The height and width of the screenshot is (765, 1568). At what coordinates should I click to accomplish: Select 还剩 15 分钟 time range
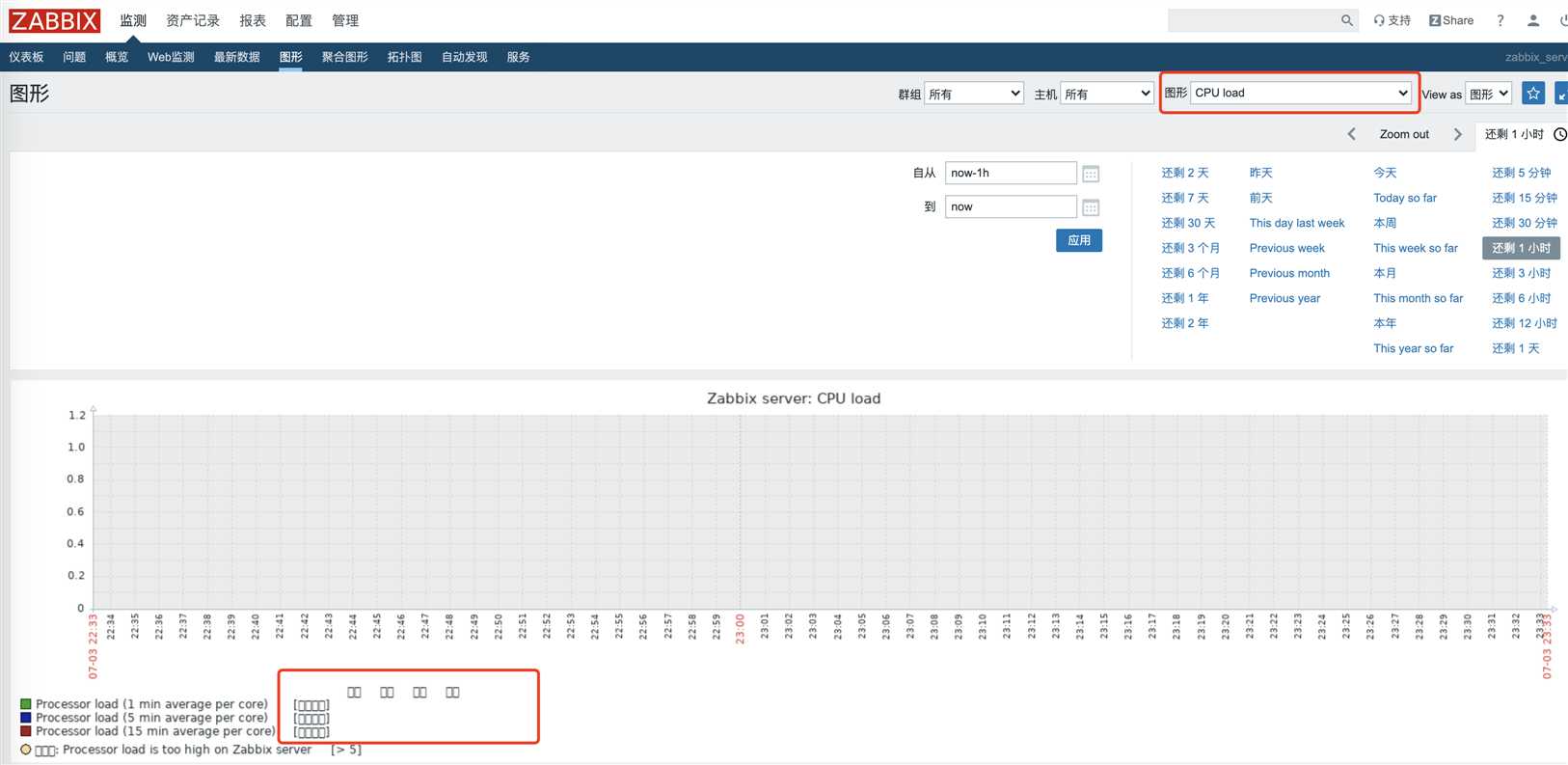(1525, 198)
